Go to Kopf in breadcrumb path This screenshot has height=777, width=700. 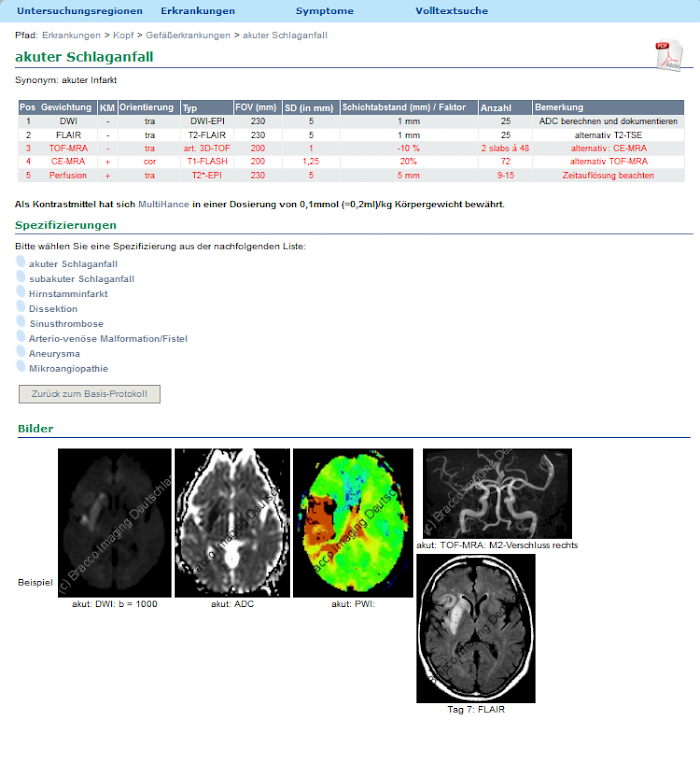pyautogui.click(x=123, y=35)
